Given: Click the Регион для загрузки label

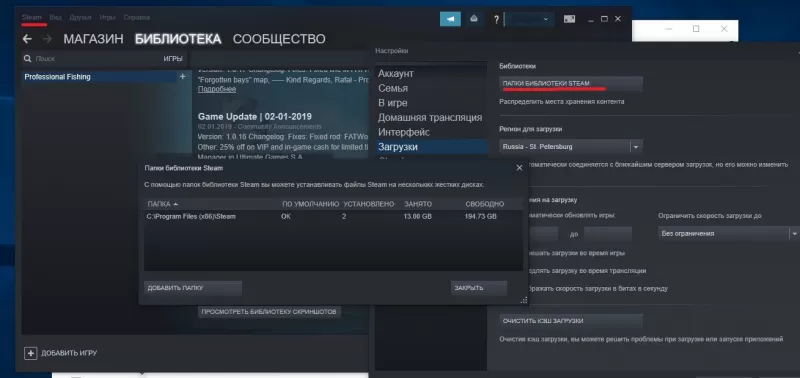Looking at the screenshot, I should (530, 129).
